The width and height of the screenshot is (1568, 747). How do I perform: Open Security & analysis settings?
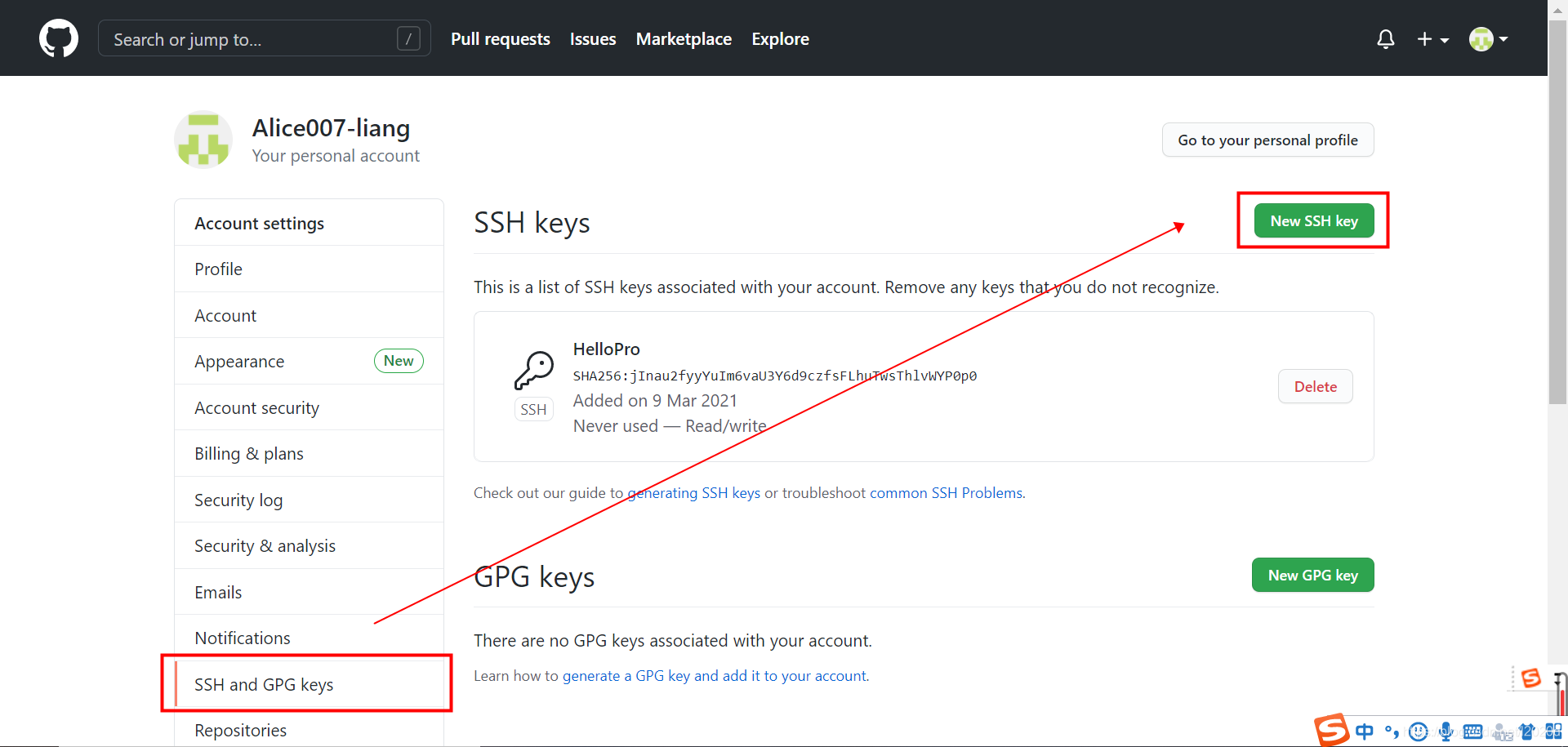[309, 545]
